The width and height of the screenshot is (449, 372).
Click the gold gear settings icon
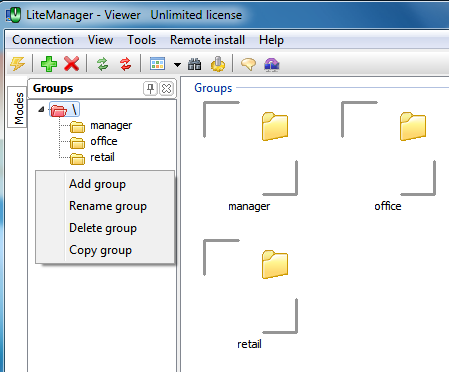coord(218,64)
